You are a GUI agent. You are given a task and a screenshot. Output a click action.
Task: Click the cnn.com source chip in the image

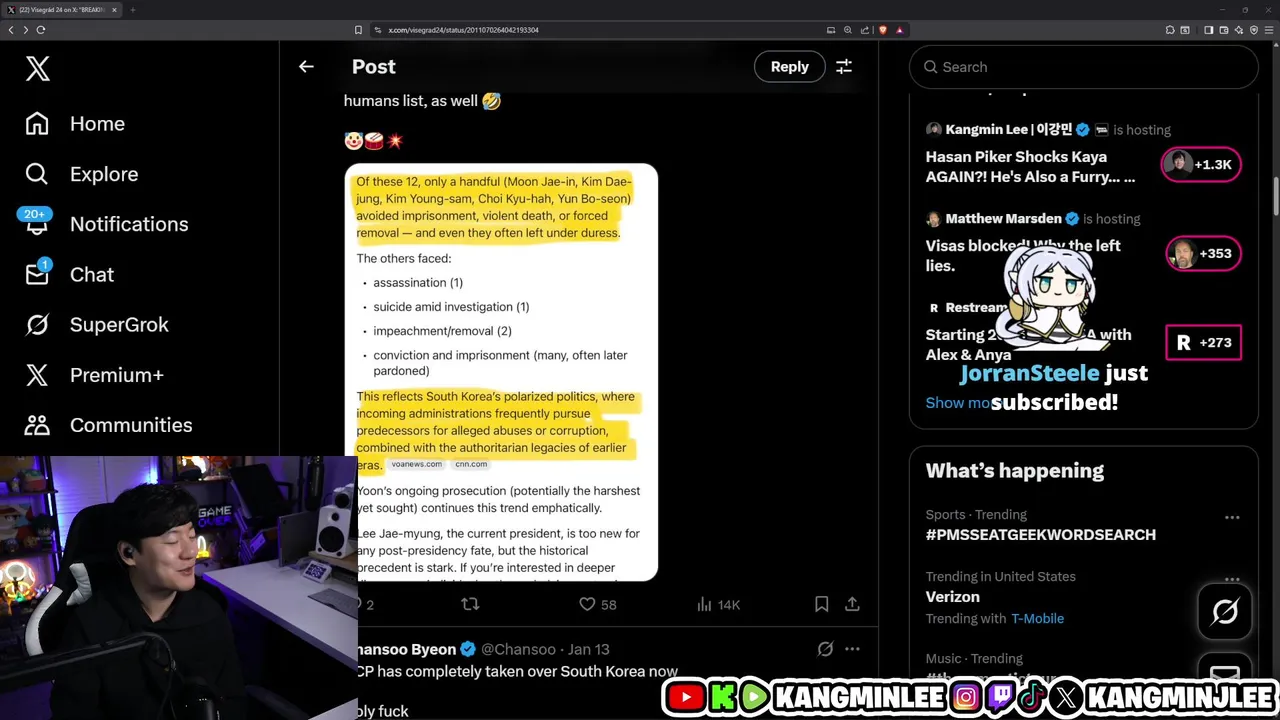click(471, 464)
